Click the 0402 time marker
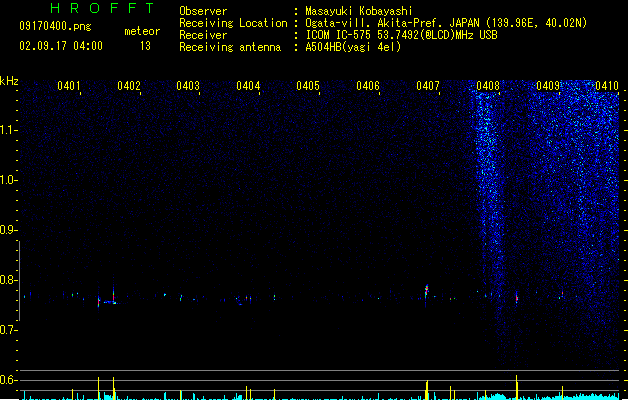 click(x=129, y=86)
